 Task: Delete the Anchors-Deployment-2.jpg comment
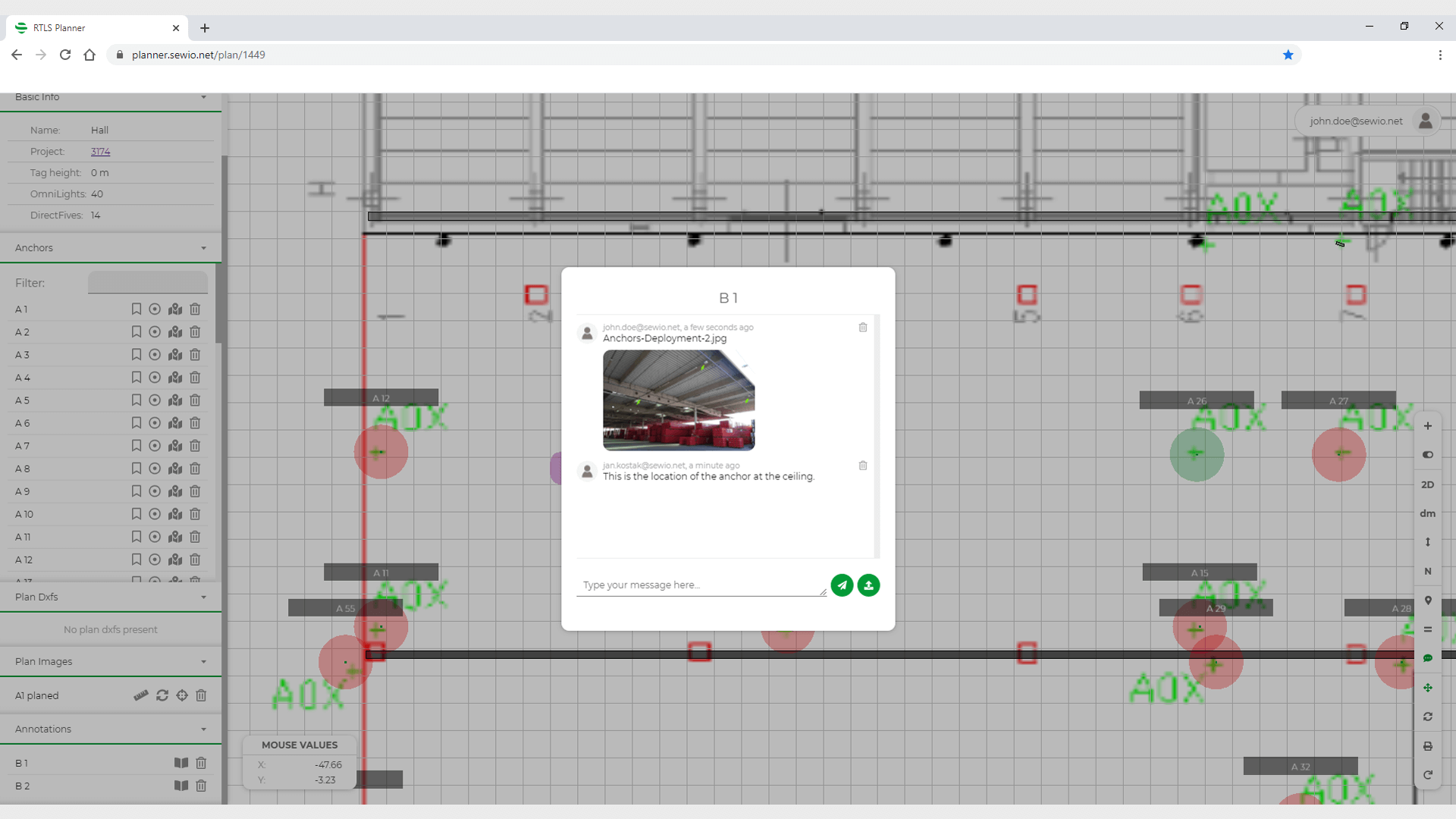863,328
